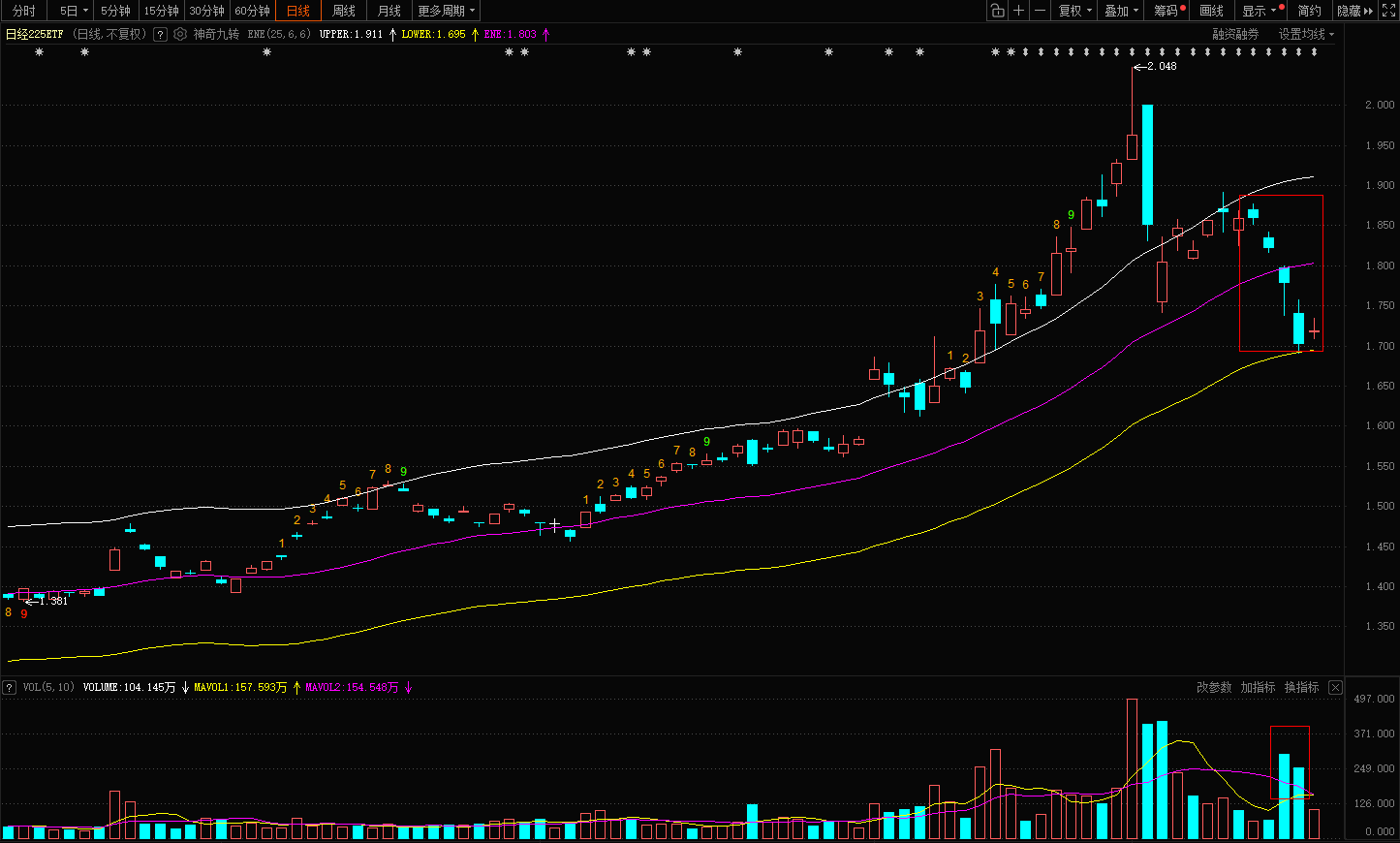Expand the 更多周期 period dropdown

[x=446, y=11]
